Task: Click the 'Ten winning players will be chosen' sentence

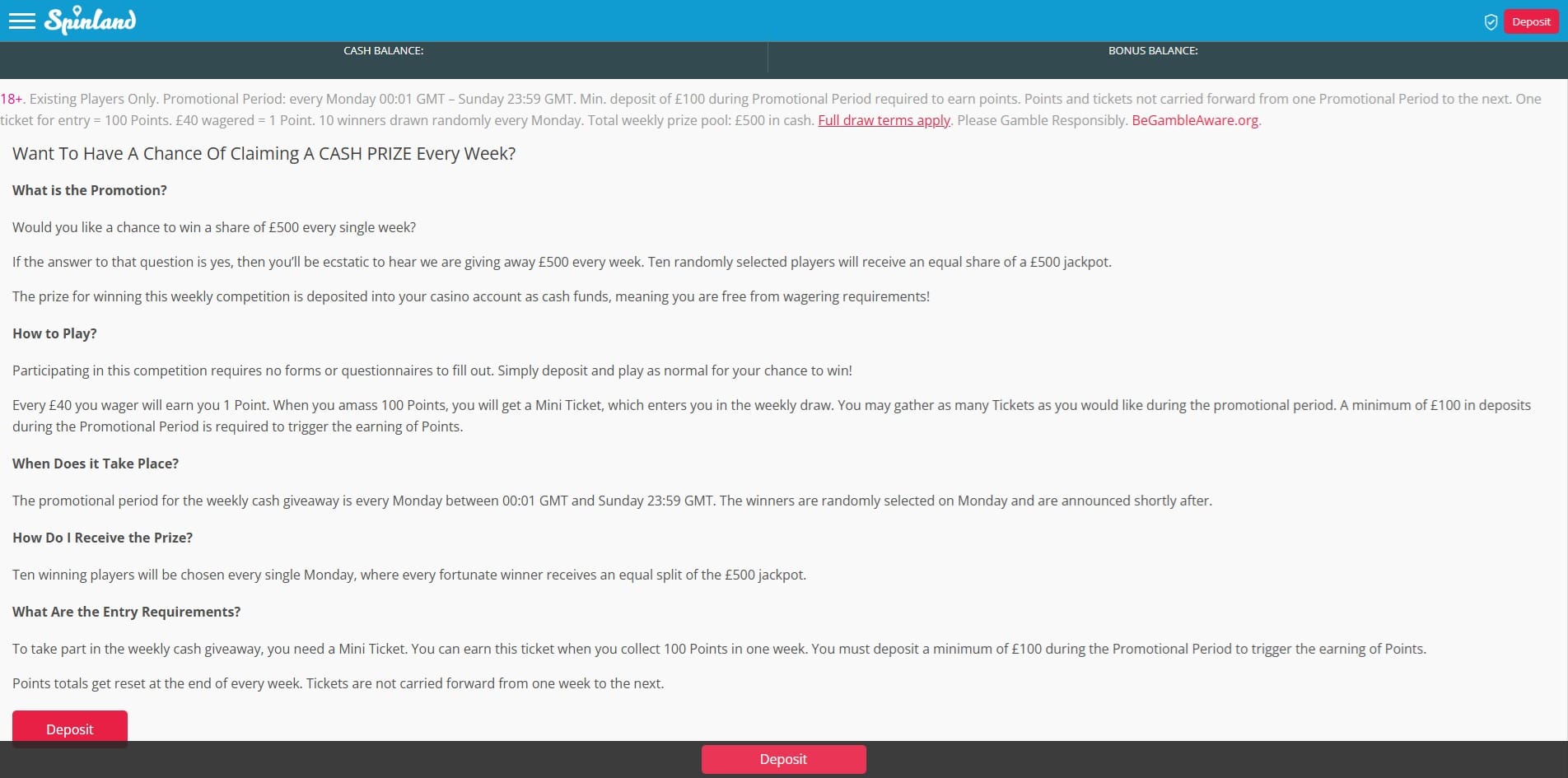Action: coord(408,575)
